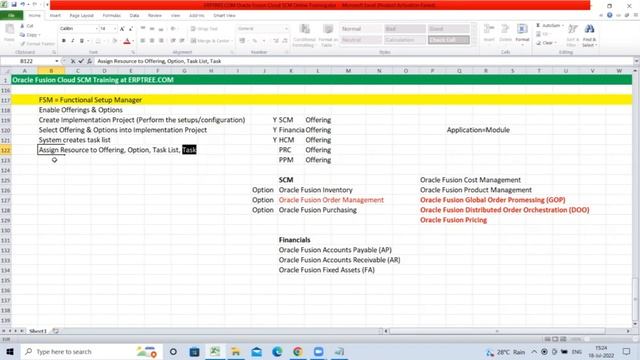640x360 pixels.
Task: Decrease font size with Shrink Font icon
Action: [131, 29]
